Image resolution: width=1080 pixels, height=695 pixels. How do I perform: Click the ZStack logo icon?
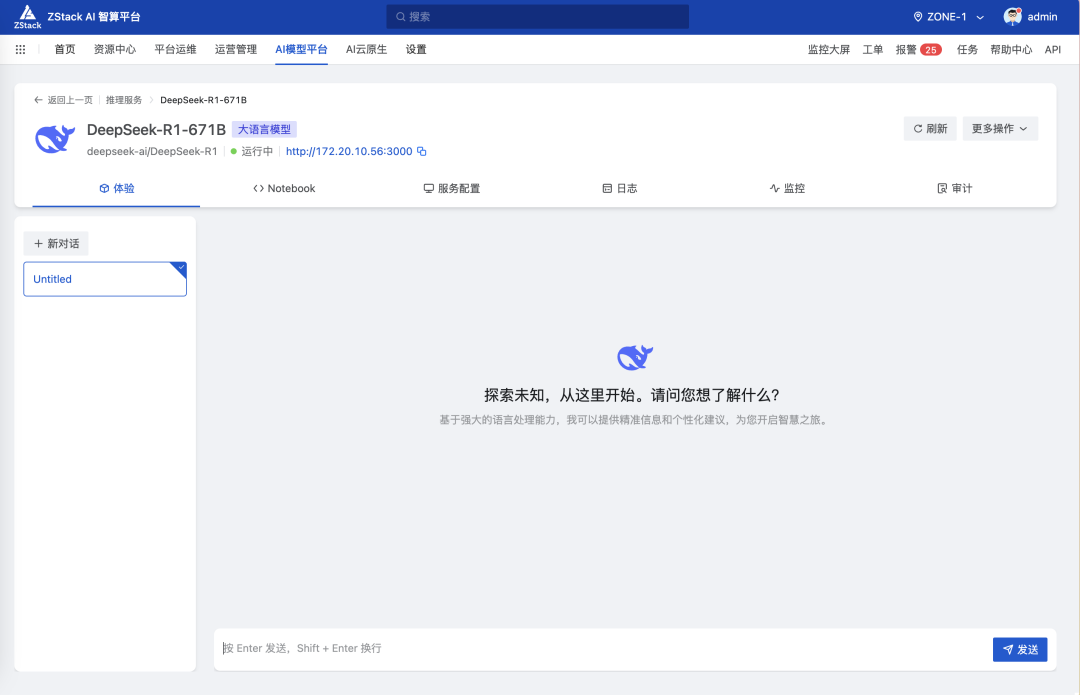tap(28, 16)
